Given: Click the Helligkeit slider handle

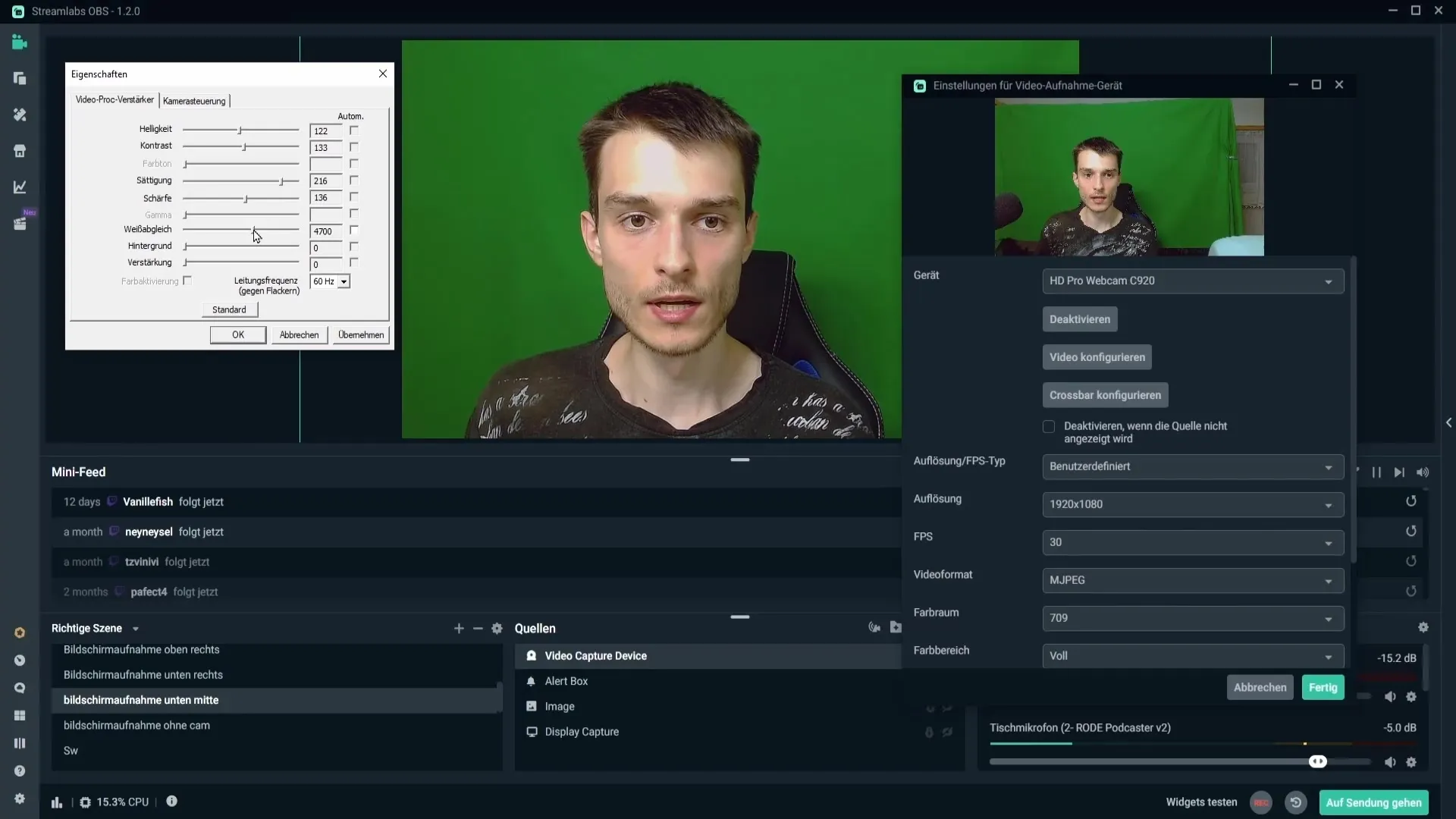Looking at the screenshot, I should [x=240, y=130].
